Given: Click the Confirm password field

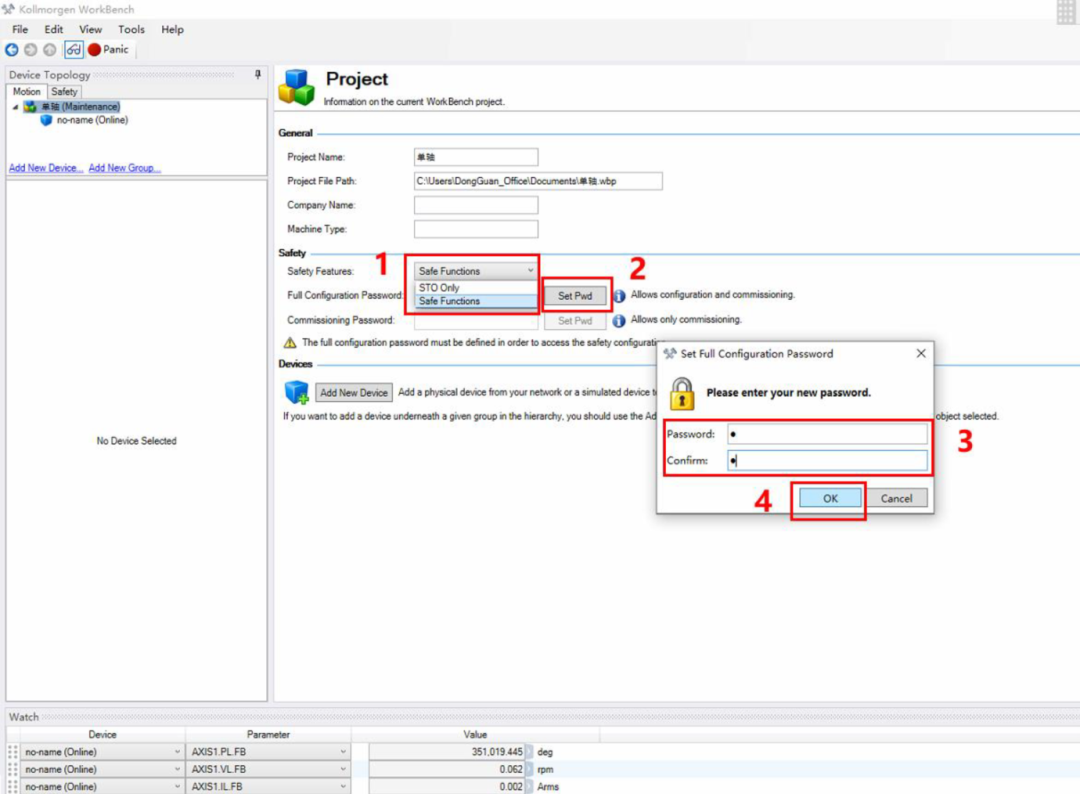Looking at the screenshot, I should click(x=827, y=460).
